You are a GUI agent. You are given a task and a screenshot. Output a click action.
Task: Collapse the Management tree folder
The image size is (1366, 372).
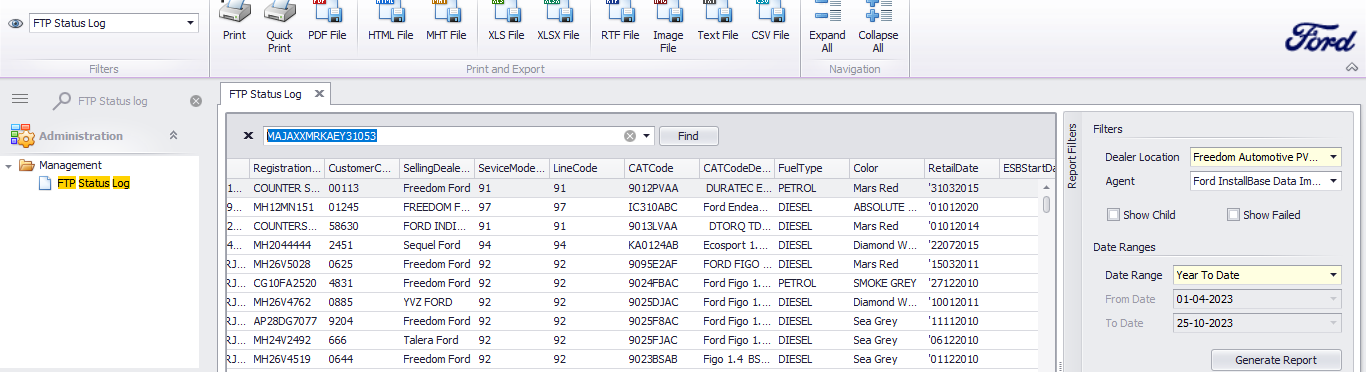[9, 165]
